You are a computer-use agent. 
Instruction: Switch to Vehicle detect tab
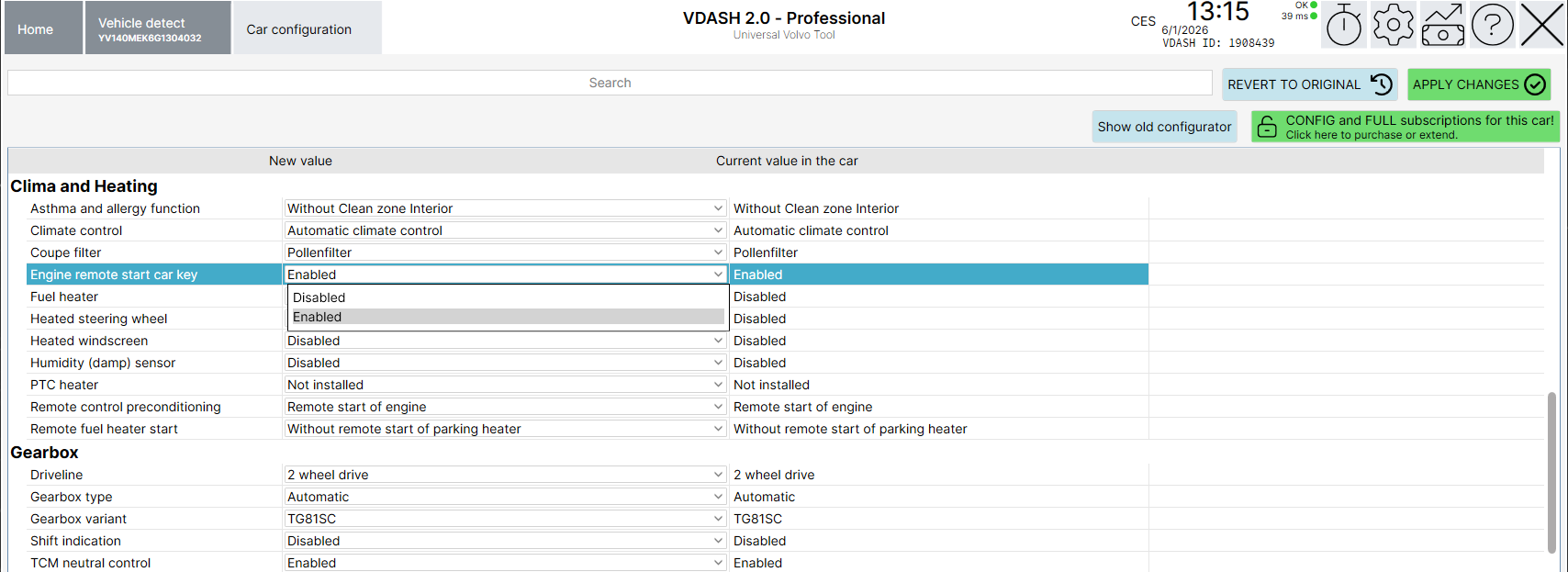click(158, 28)
